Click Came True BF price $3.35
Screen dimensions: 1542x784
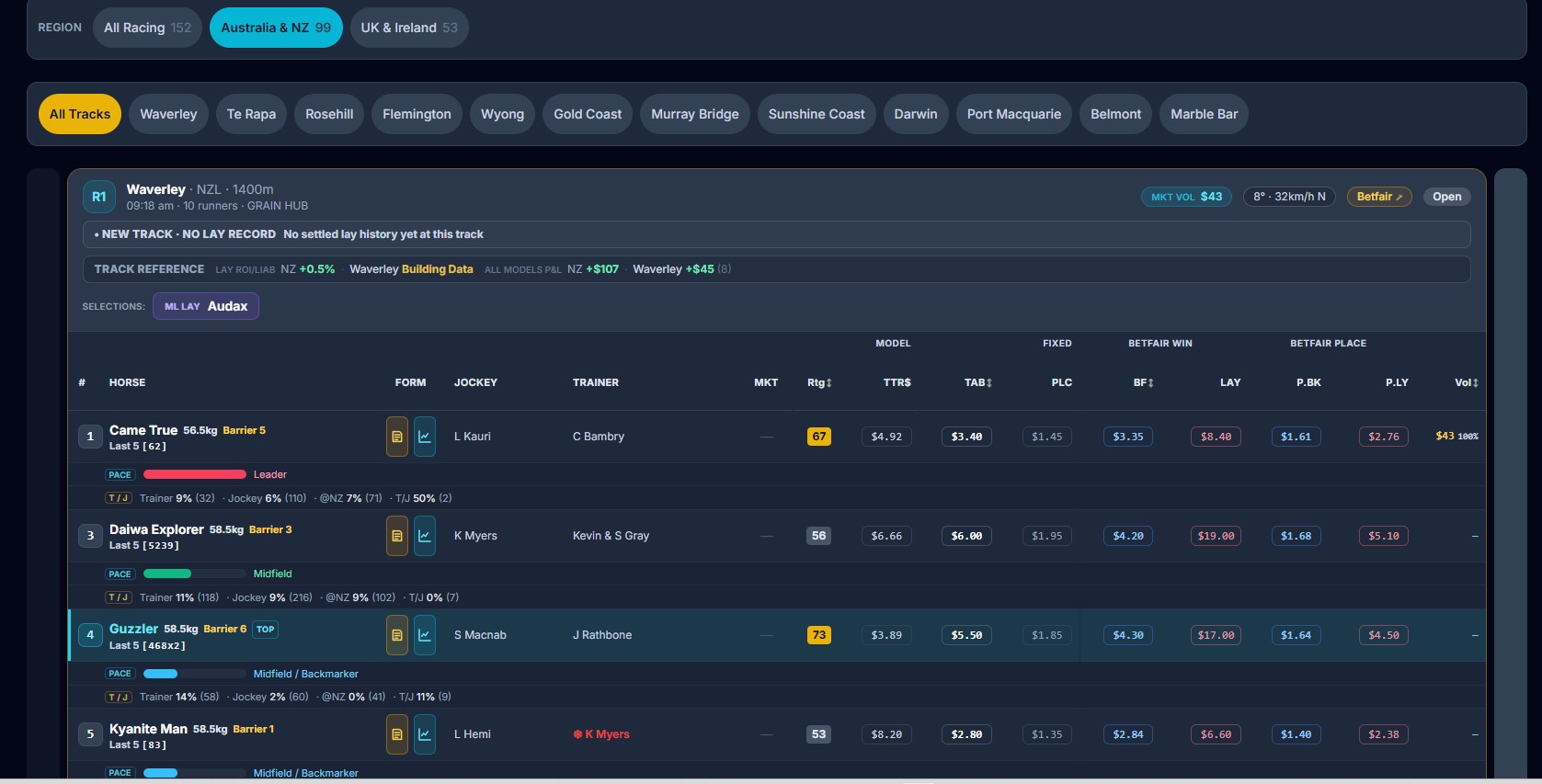(x=1128, y=437)
